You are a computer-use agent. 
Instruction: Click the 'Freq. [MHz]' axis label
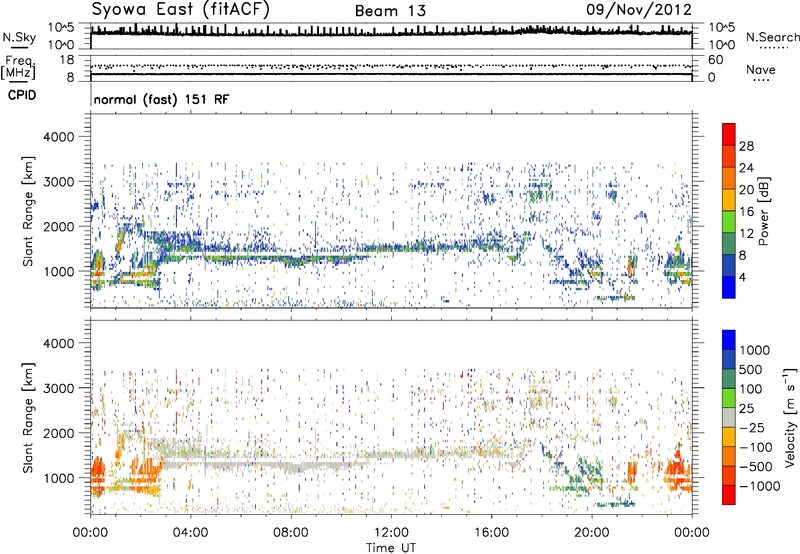tap(19, 67)
